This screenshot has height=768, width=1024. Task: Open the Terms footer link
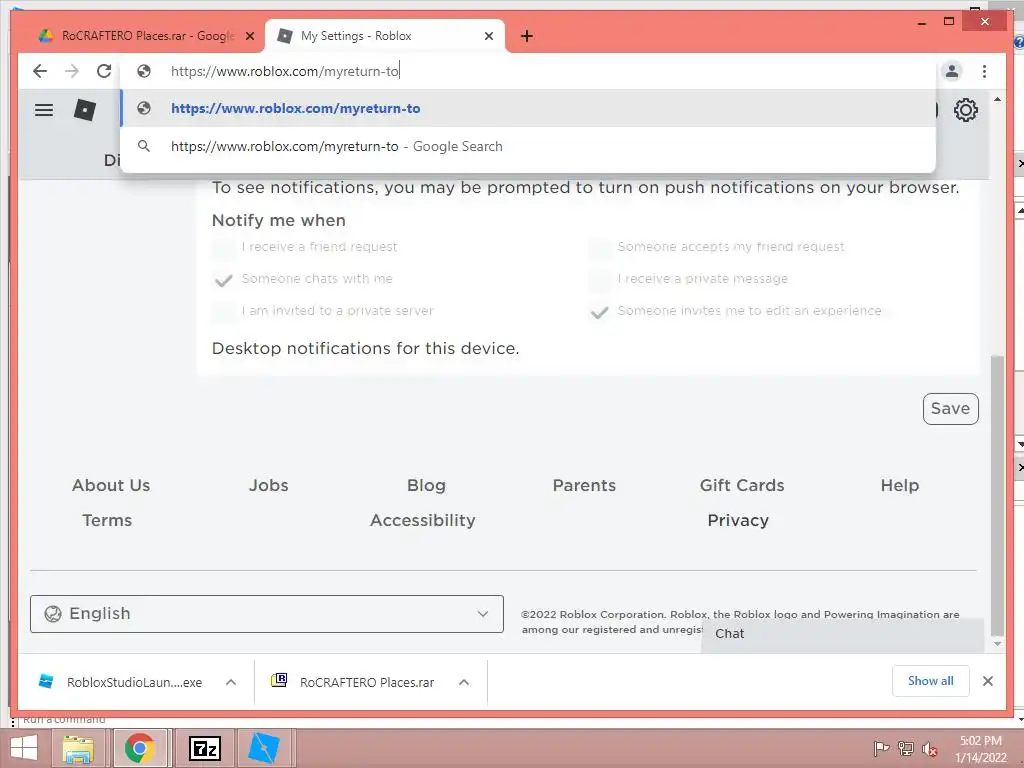click(x=107, y=520)
